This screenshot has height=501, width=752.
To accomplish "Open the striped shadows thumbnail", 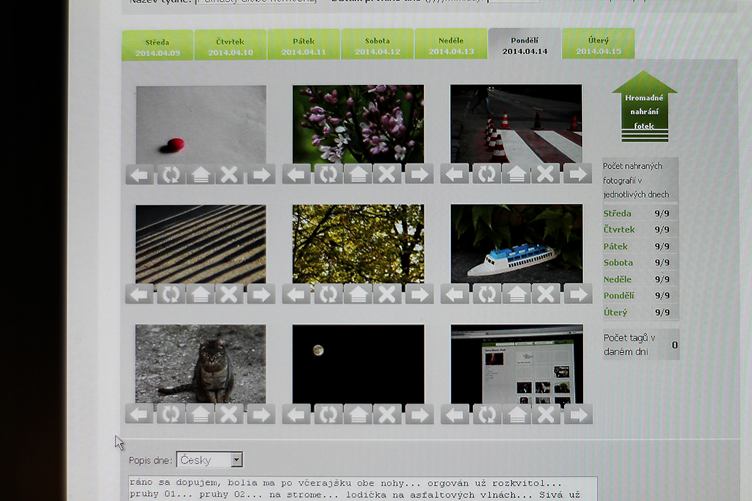I will point(200,245).
